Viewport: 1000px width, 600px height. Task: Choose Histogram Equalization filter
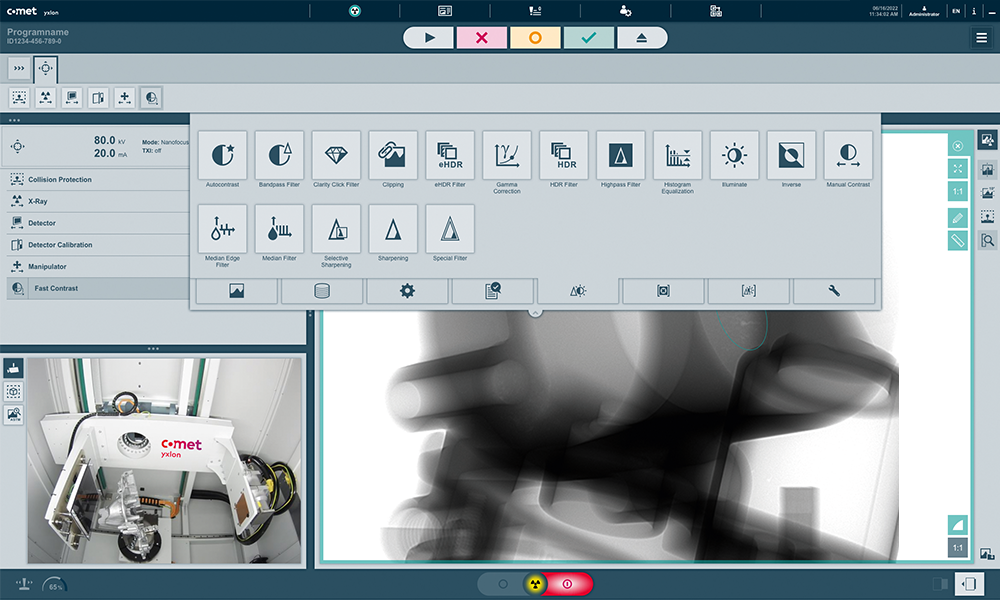click(x=678, y=156)
